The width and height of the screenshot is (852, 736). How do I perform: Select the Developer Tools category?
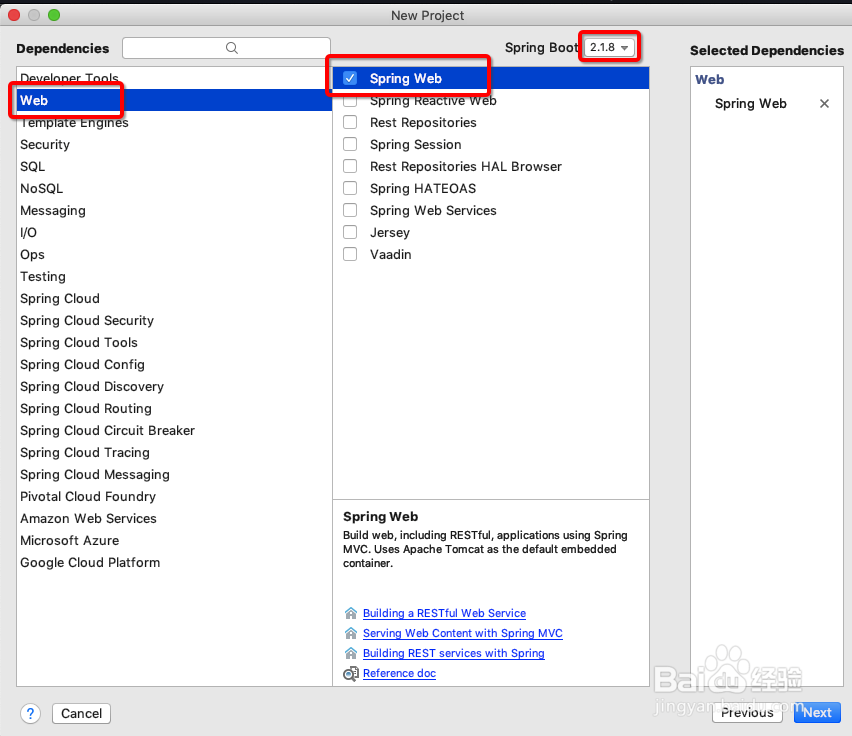(x=174, y=78)
